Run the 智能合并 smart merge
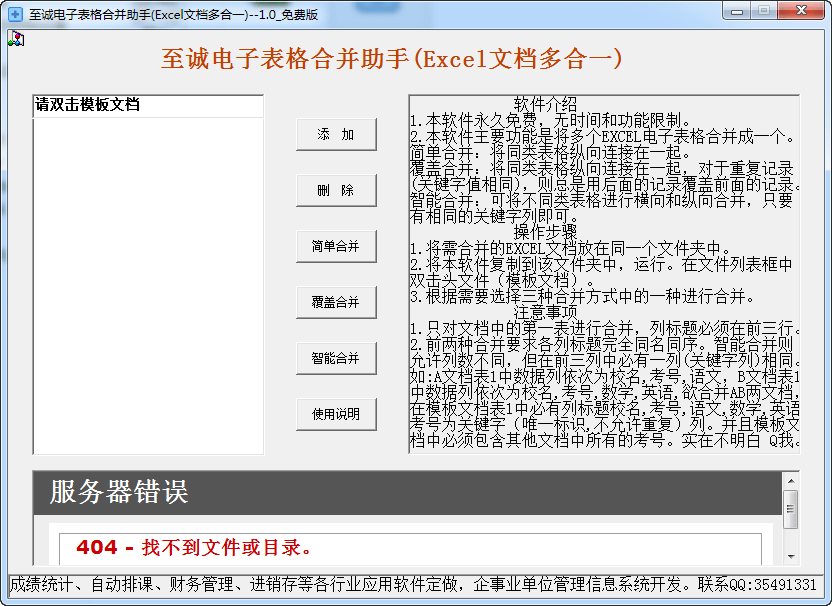The image size is (832, 606). pyautogui.click(x=336, y=357)
